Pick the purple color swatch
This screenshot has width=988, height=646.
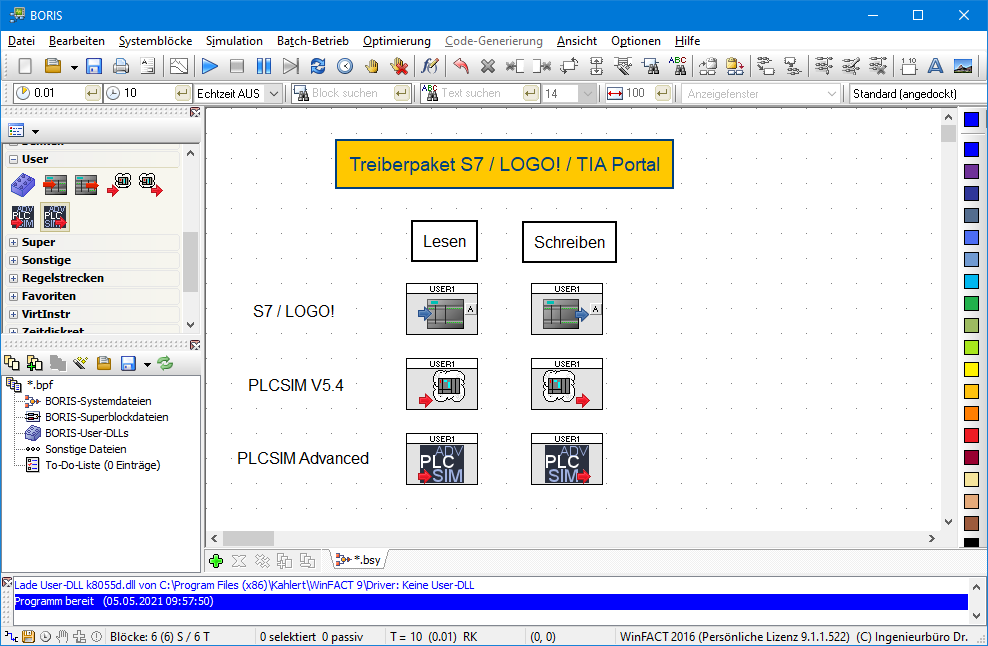(972, 171)
